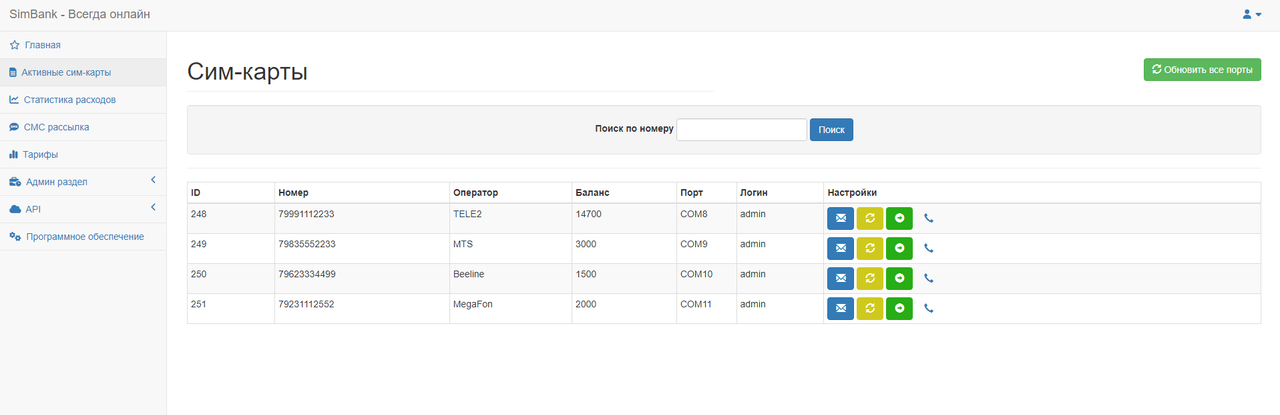Click the envelope icon in COM10 row
Viewport: 1280px width, 415px height.
(840, 278)
